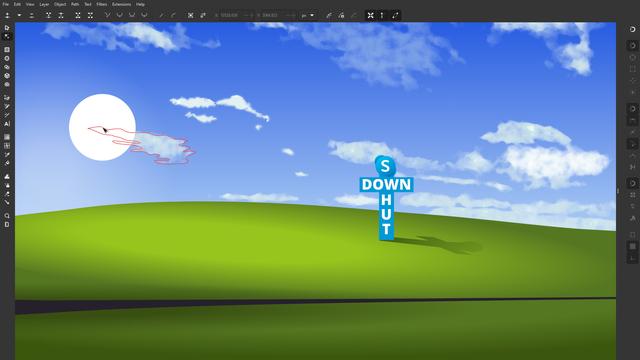
Task: Click Join selected nodes button
Action: coord(49,16)
